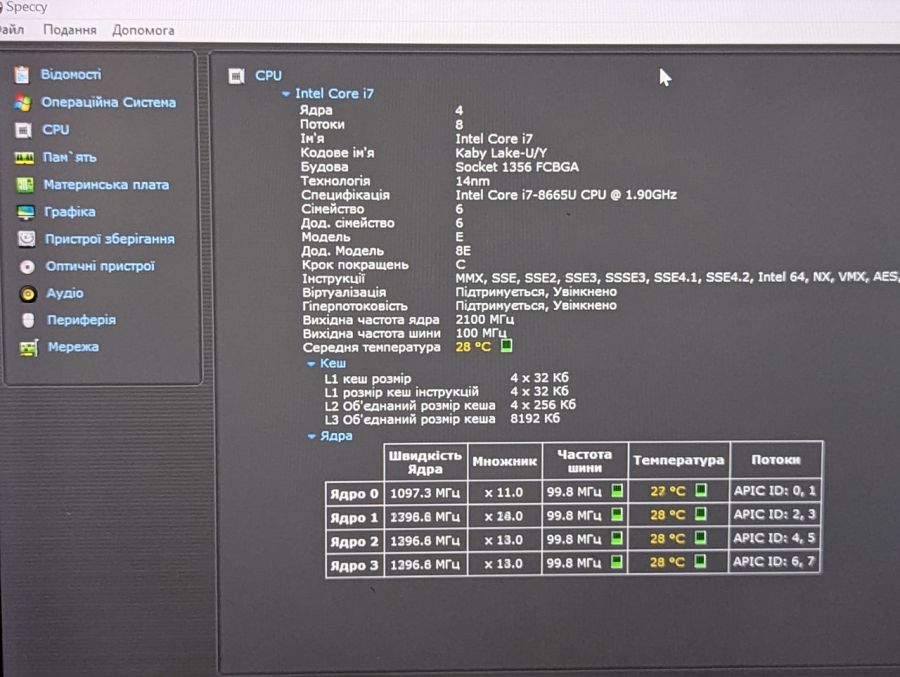
Task: Go to Відомості section
Action: (x=71, y=75)
